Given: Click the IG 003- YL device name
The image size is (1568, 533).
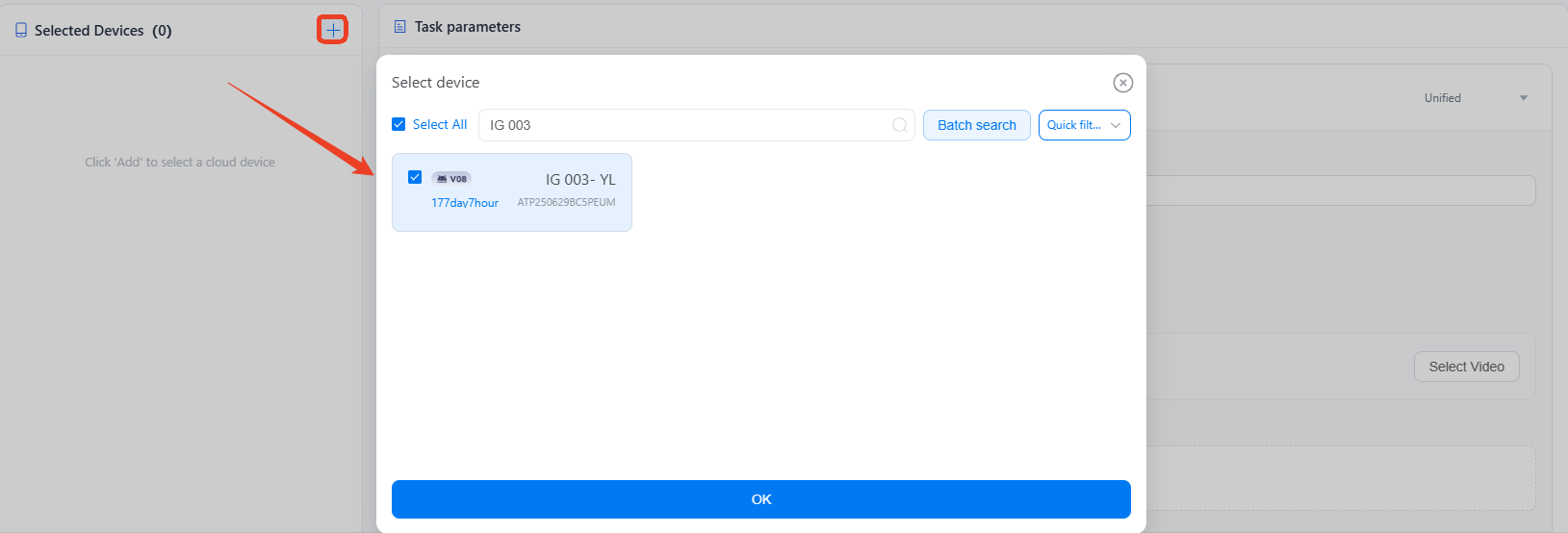Looking at the screenshot, I should [x=580, y=180].
